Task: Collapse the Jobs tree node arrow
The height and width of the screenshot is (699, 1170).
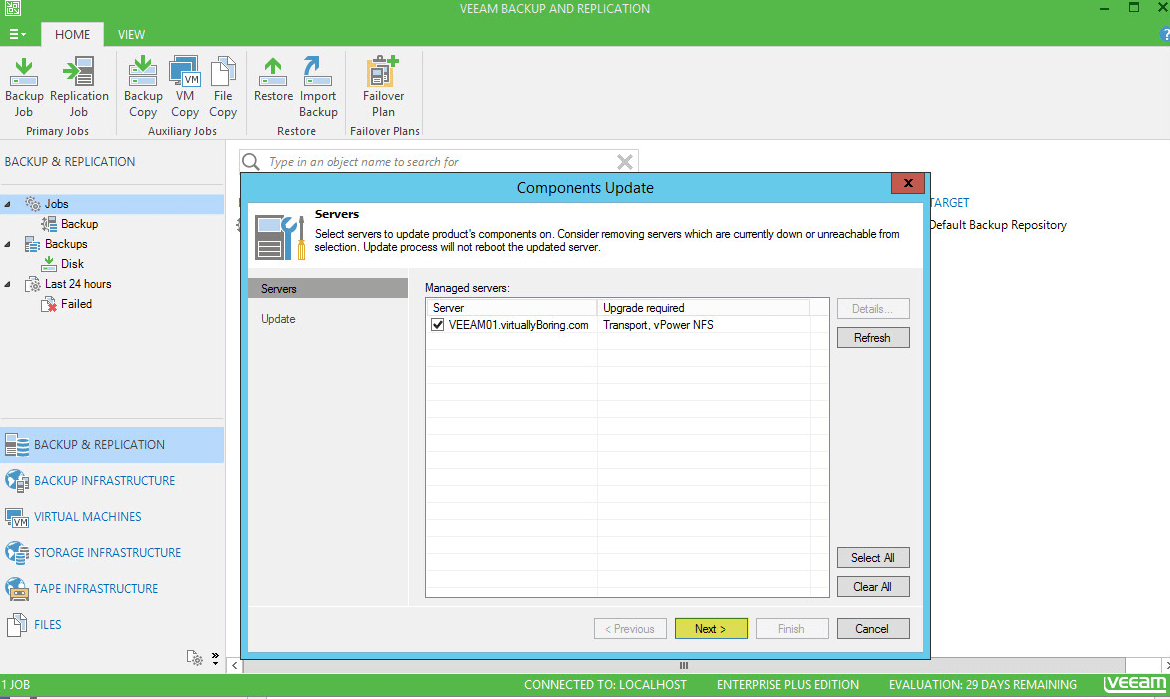Action: (x=7, y=204)
